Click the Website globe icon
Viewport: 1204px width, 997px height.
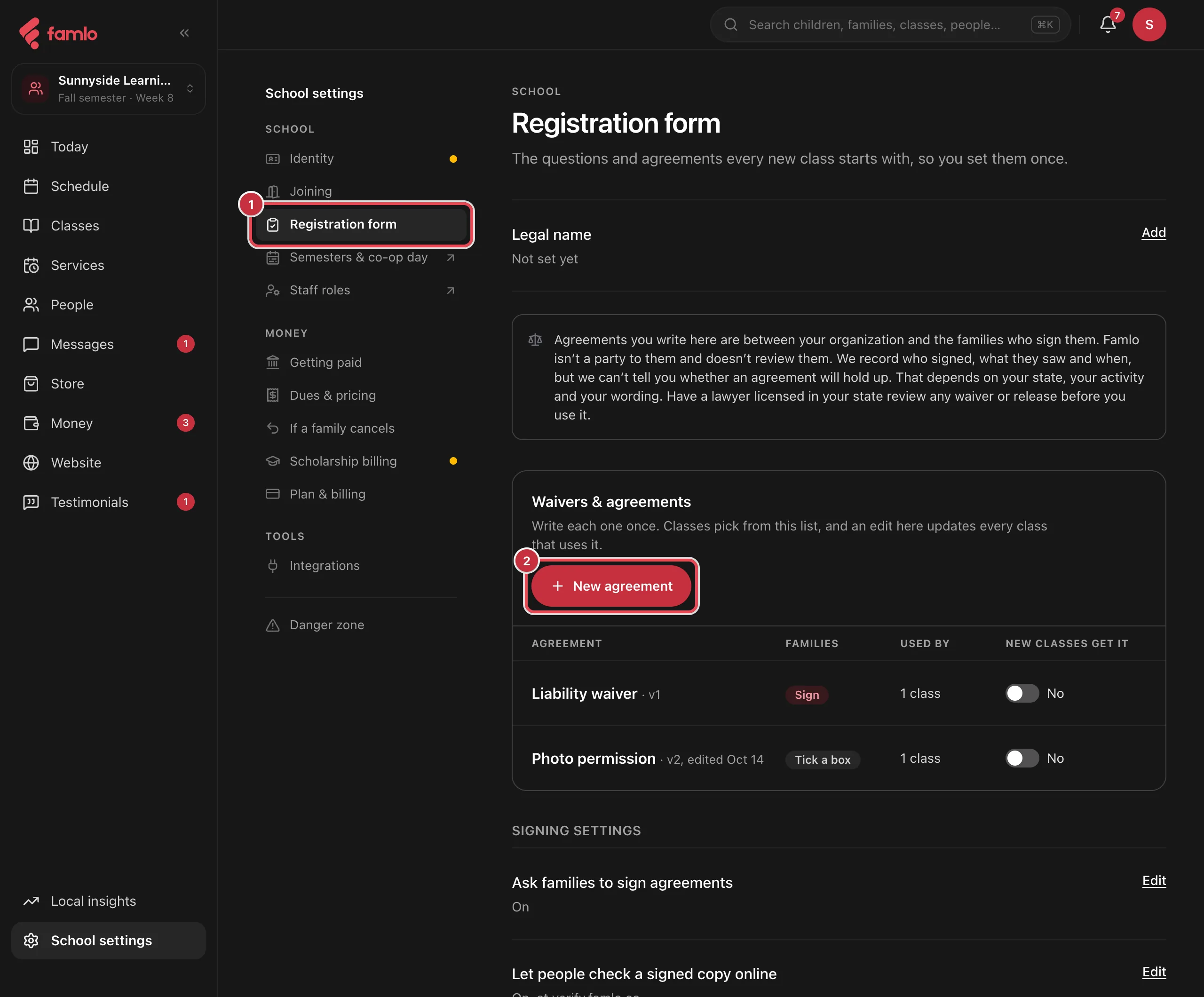(x=31, y=463)
